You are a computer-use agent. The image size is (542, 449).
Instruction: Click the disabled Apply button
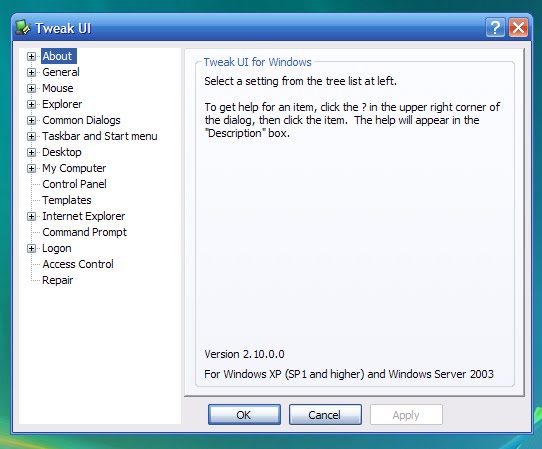pyautogui.click(x=406, y=414)
